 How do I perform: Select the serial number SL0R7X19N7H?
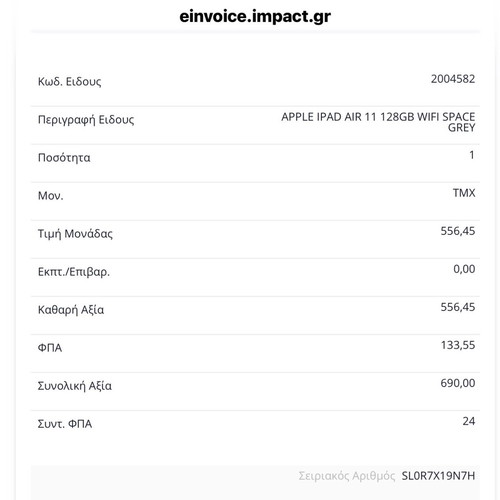click(x=438, y=476)
